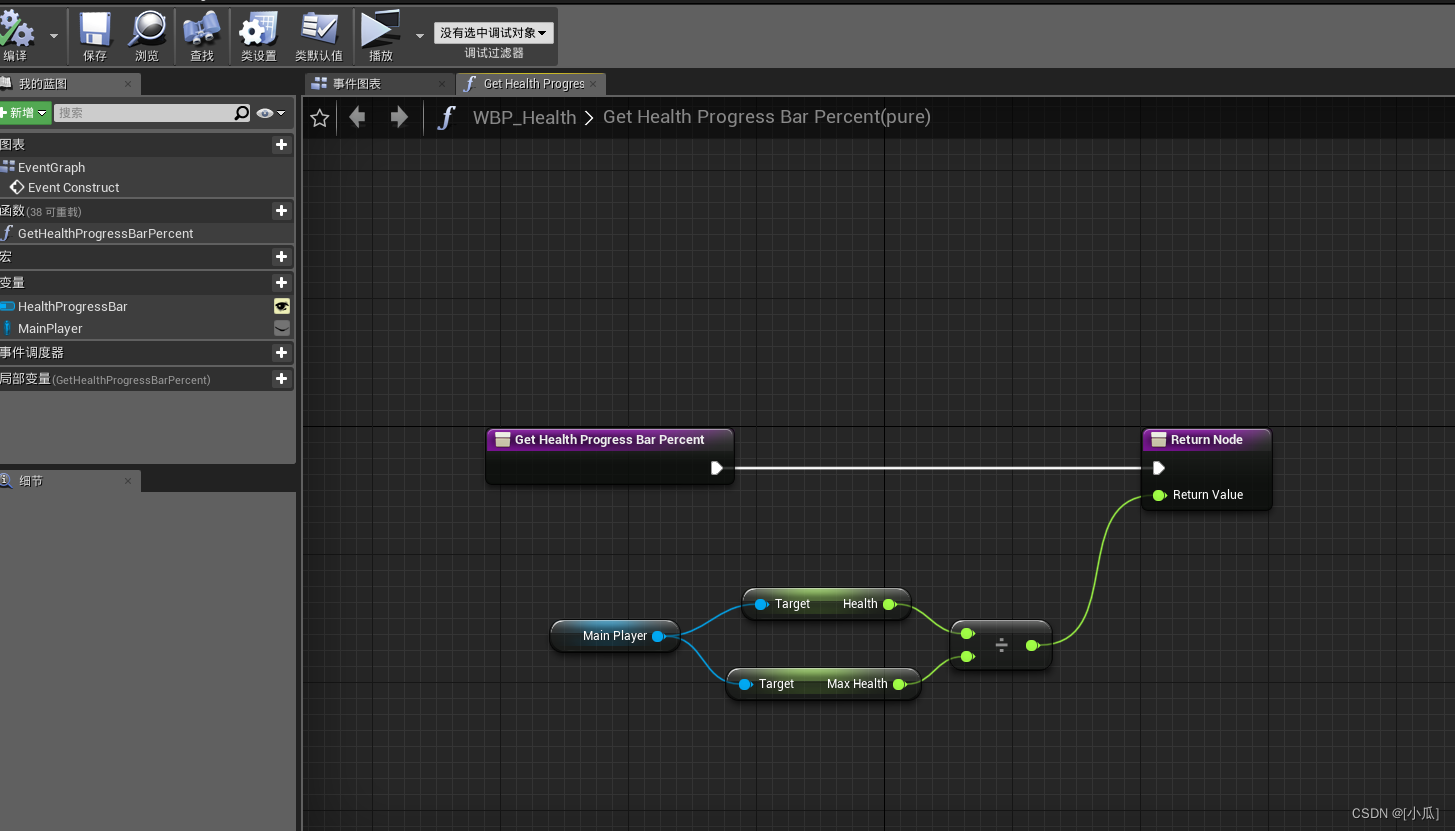Click the 事件调度器 section header

(x=147, y=353)
